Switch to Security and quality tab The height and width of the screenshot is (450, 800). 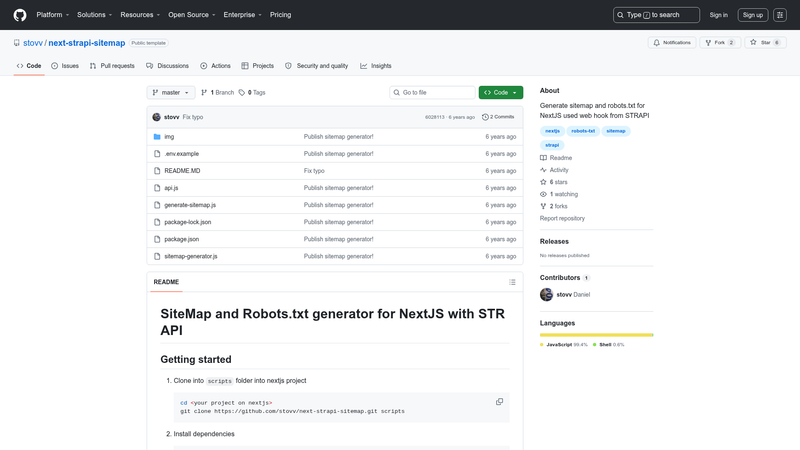coord(316,66)
